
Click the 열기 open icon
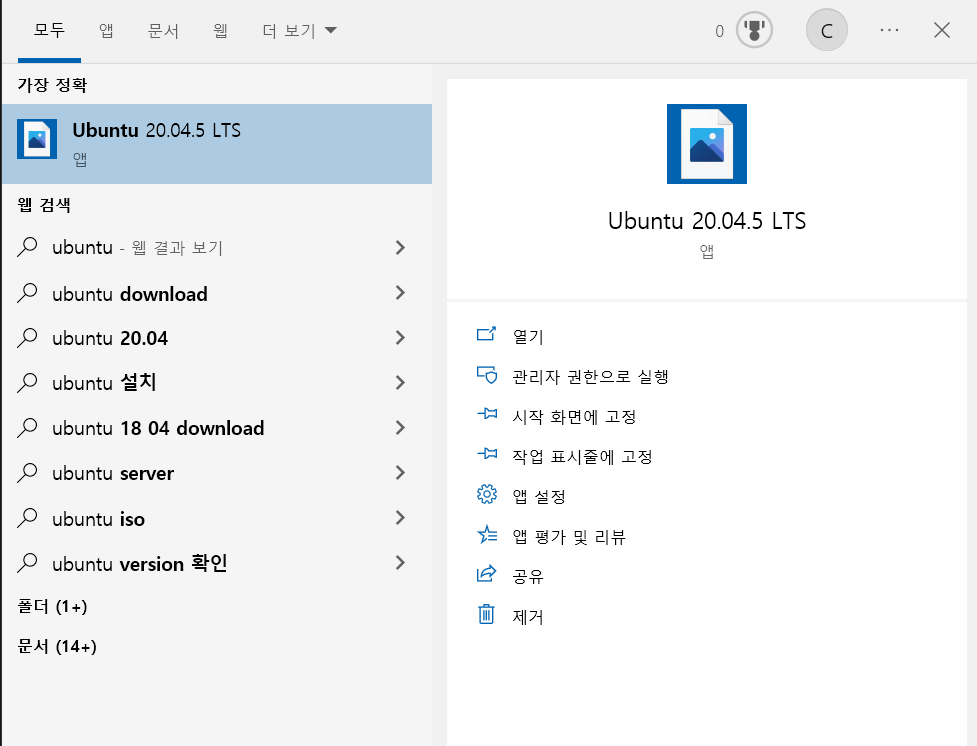(x=486, y=334)
